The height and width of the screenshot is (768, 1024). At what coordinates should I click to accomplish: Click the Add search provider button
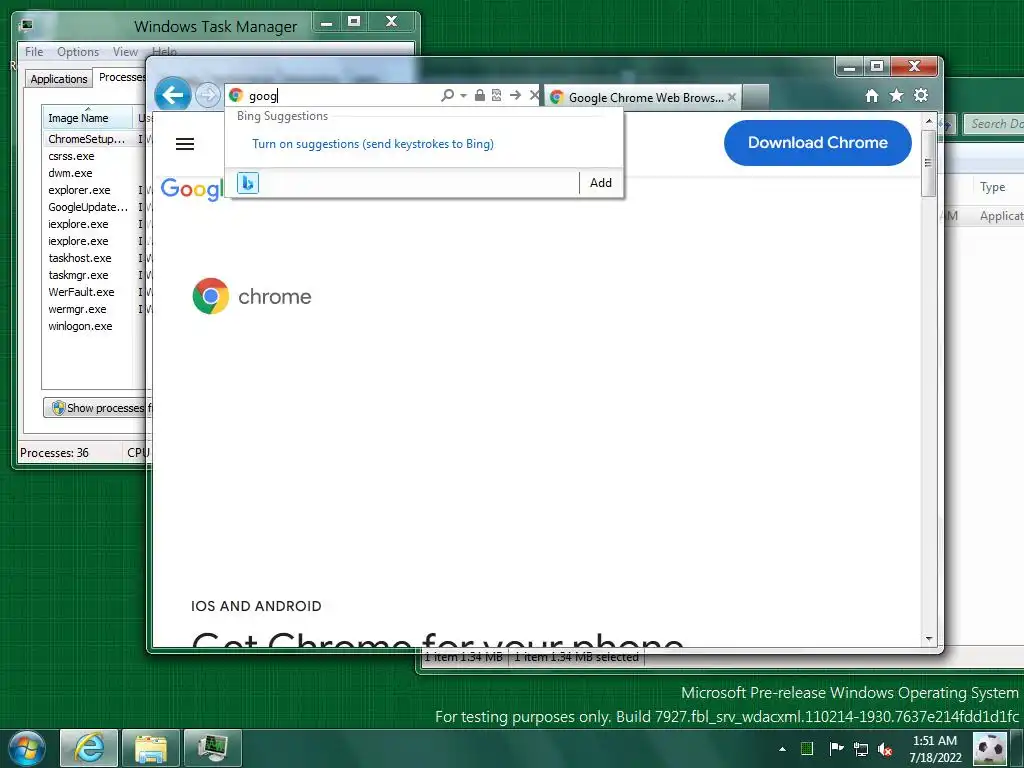(601, 183)
